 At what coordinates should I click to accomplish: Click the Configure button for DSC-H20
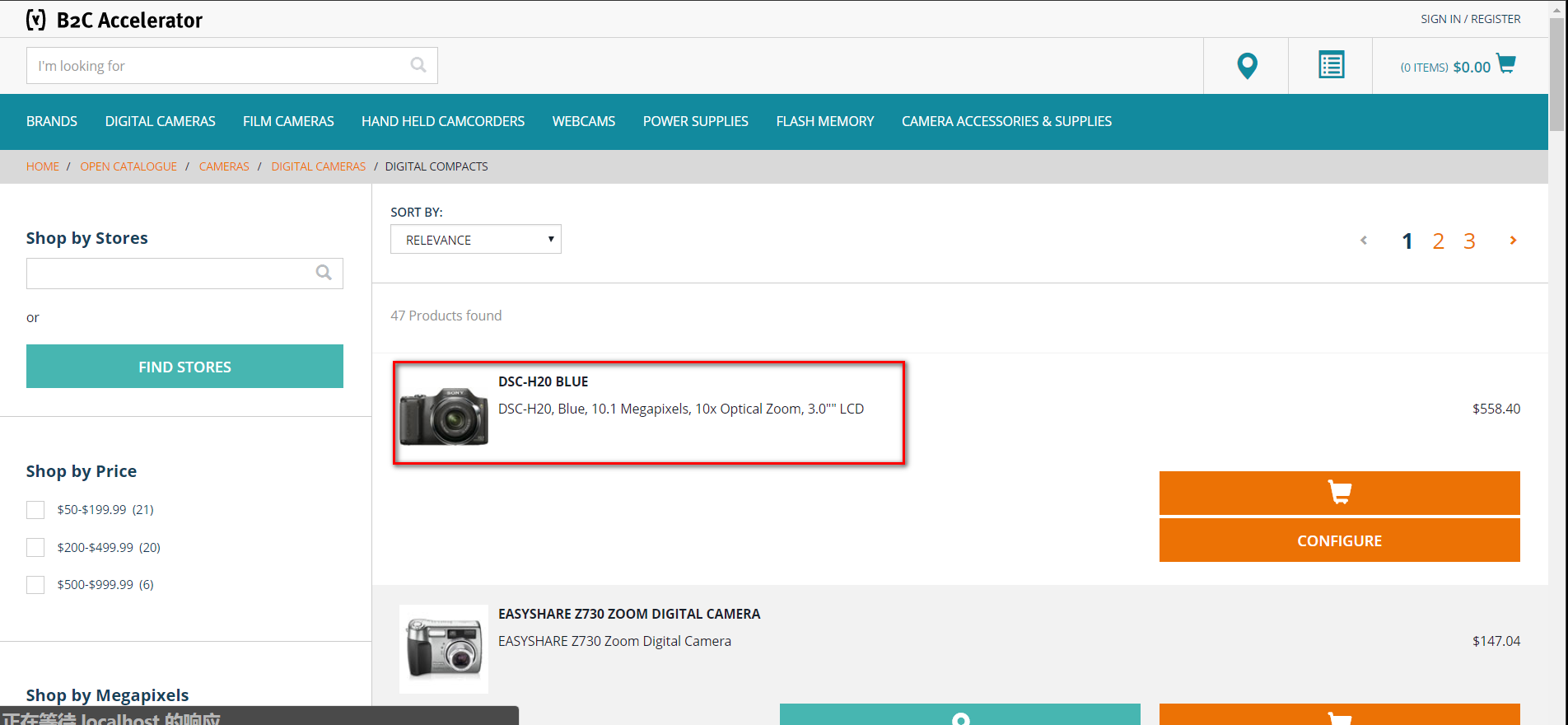1339,540
